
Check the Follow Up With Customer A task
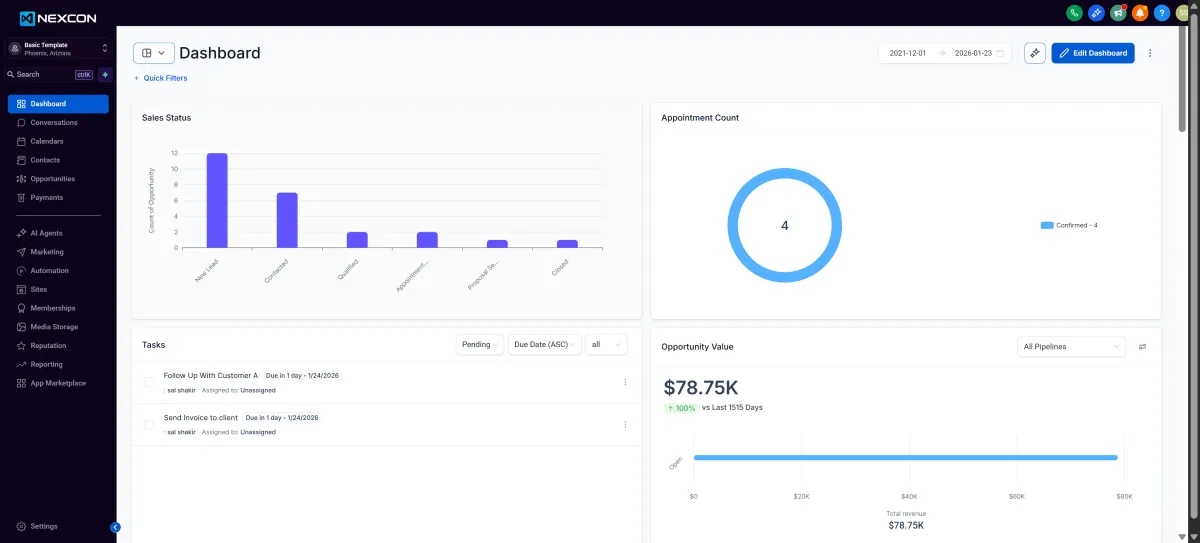pos(149,382)
